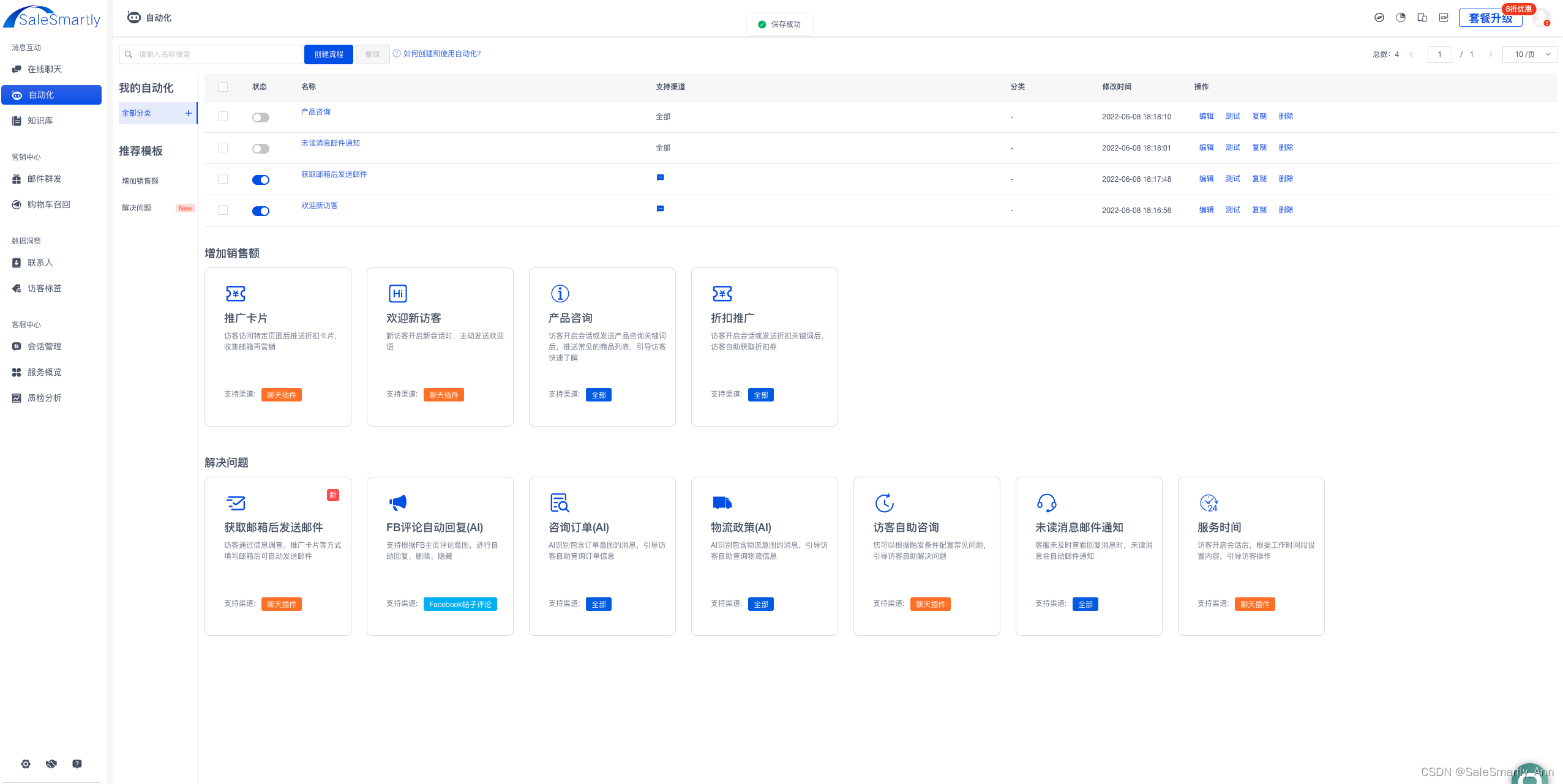
Task: Open 服务概览 in the sidebar
Action: click(x=51, y=372)
